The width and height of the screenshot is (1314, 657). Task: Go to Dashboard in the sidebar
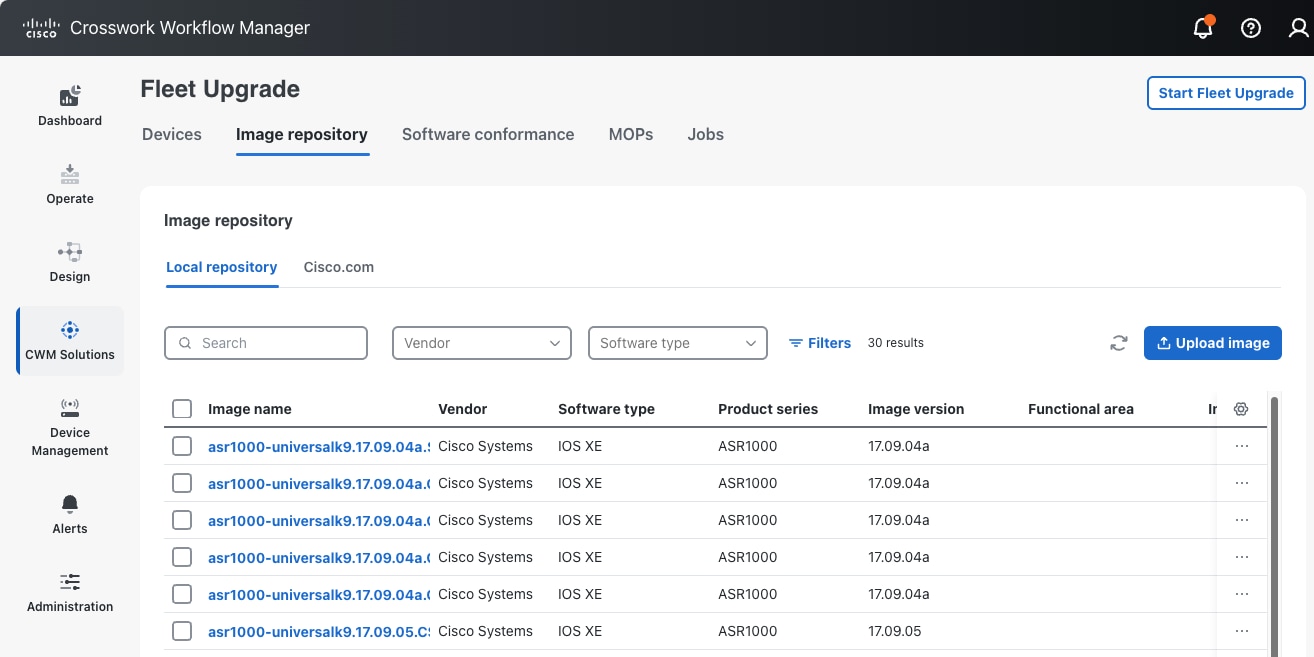pyautogui.click(x=70, y=106)
